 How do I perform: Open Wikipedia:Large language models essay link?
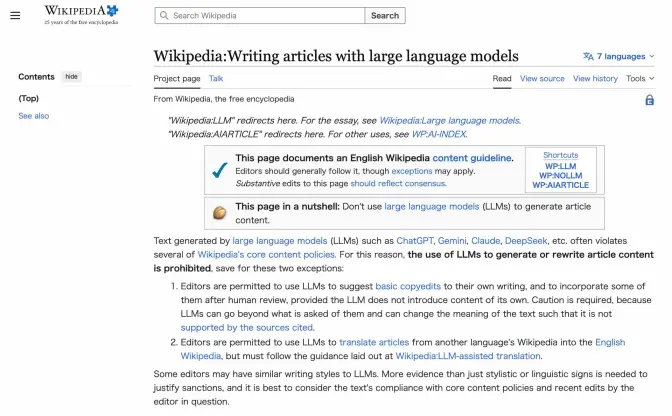[450, 120]
